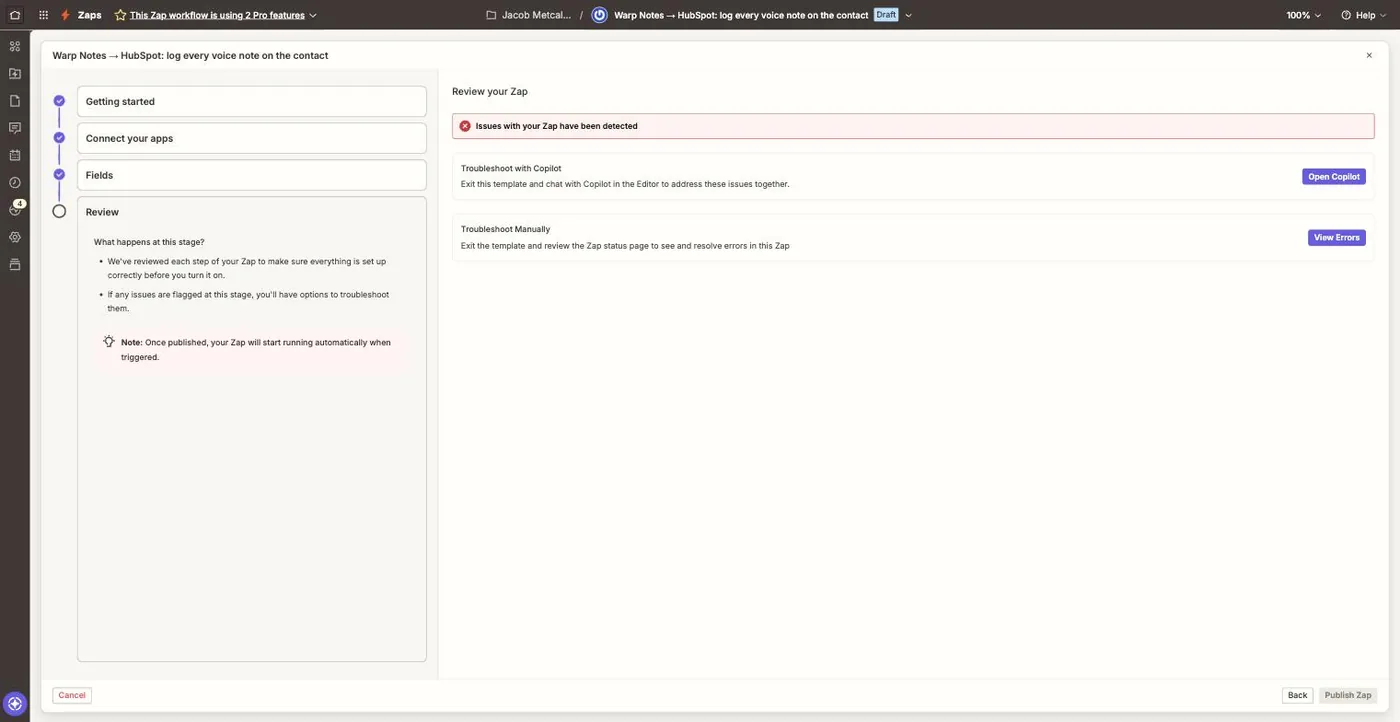Click the Cancel button
This screenshot has height=722, width=1400.
click(72, 695)
